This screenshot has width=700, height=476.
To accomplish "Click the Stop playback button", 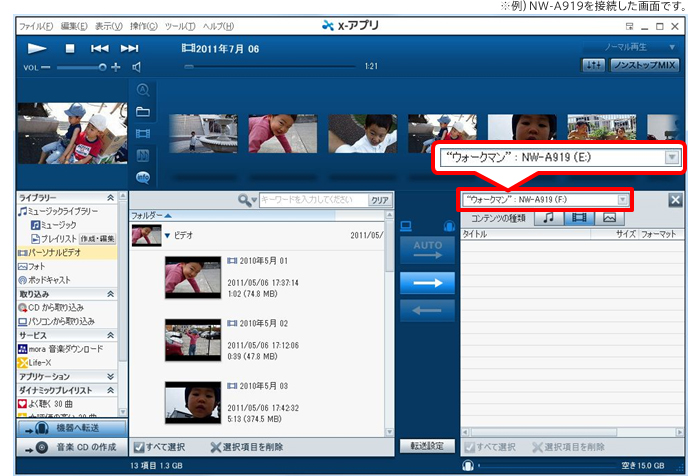I will click(69, 47).
